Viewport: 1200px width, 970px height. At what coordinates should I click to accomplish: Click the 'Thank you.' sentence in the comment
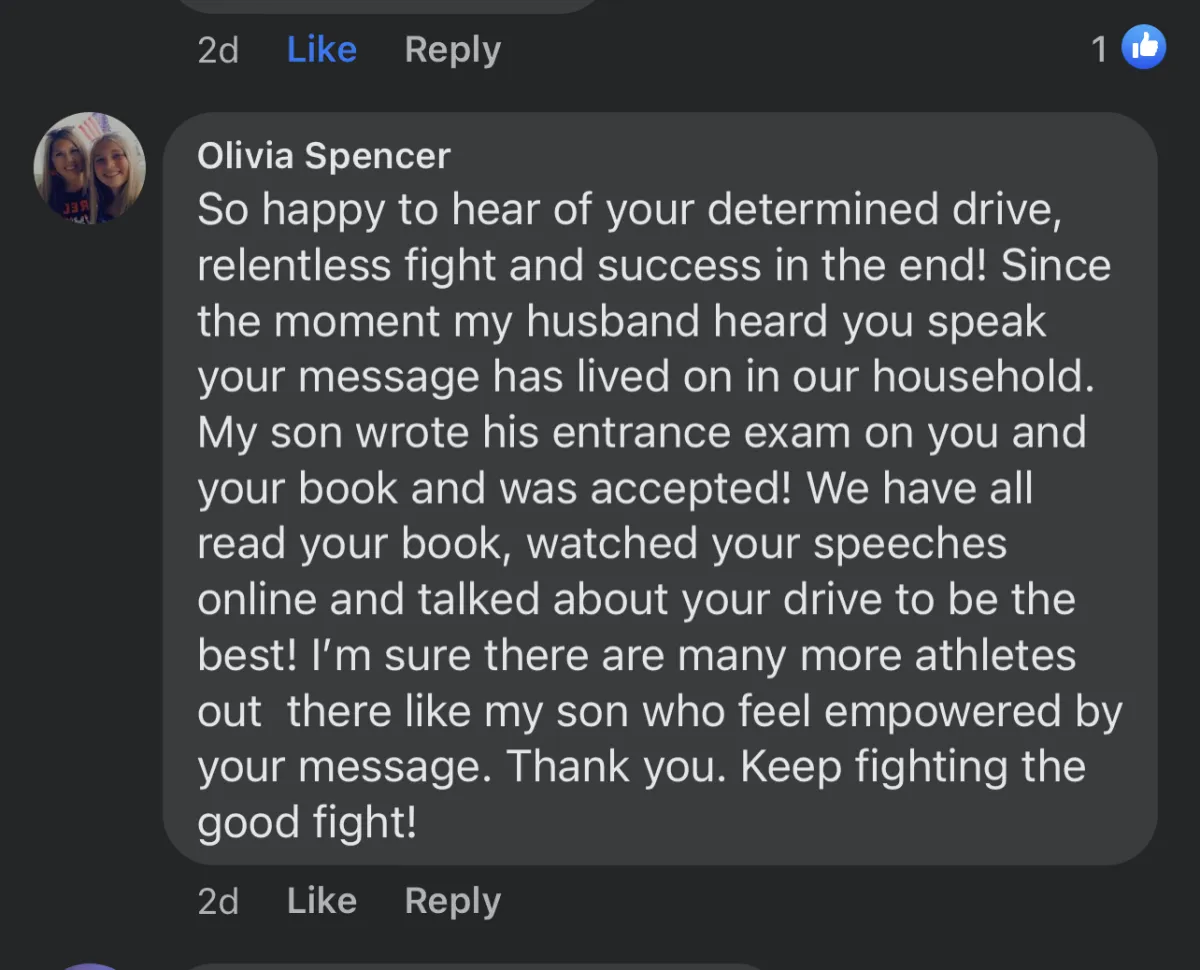click(618, 767)
